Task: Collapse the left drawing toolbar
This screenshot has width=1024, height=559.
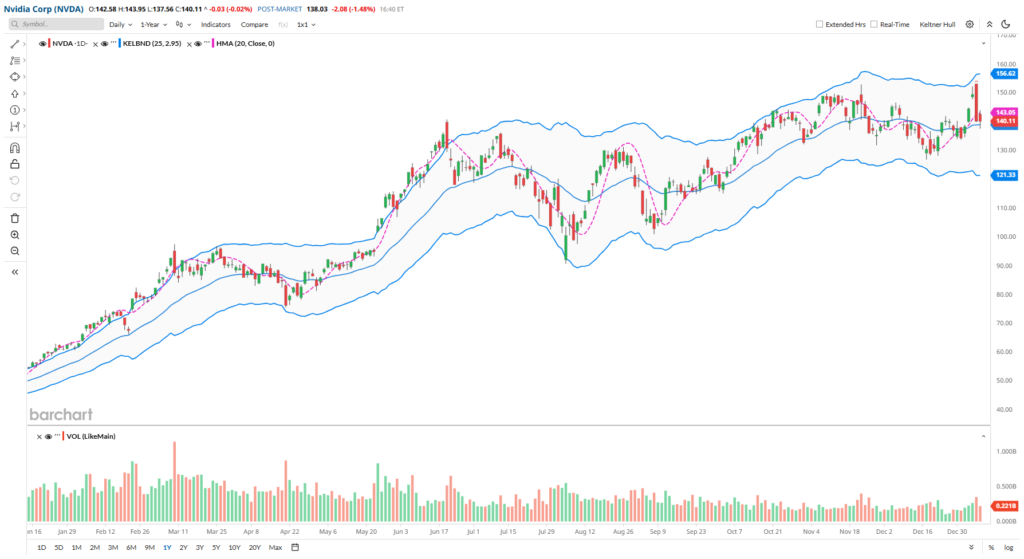Action: (x=15, y=271)
